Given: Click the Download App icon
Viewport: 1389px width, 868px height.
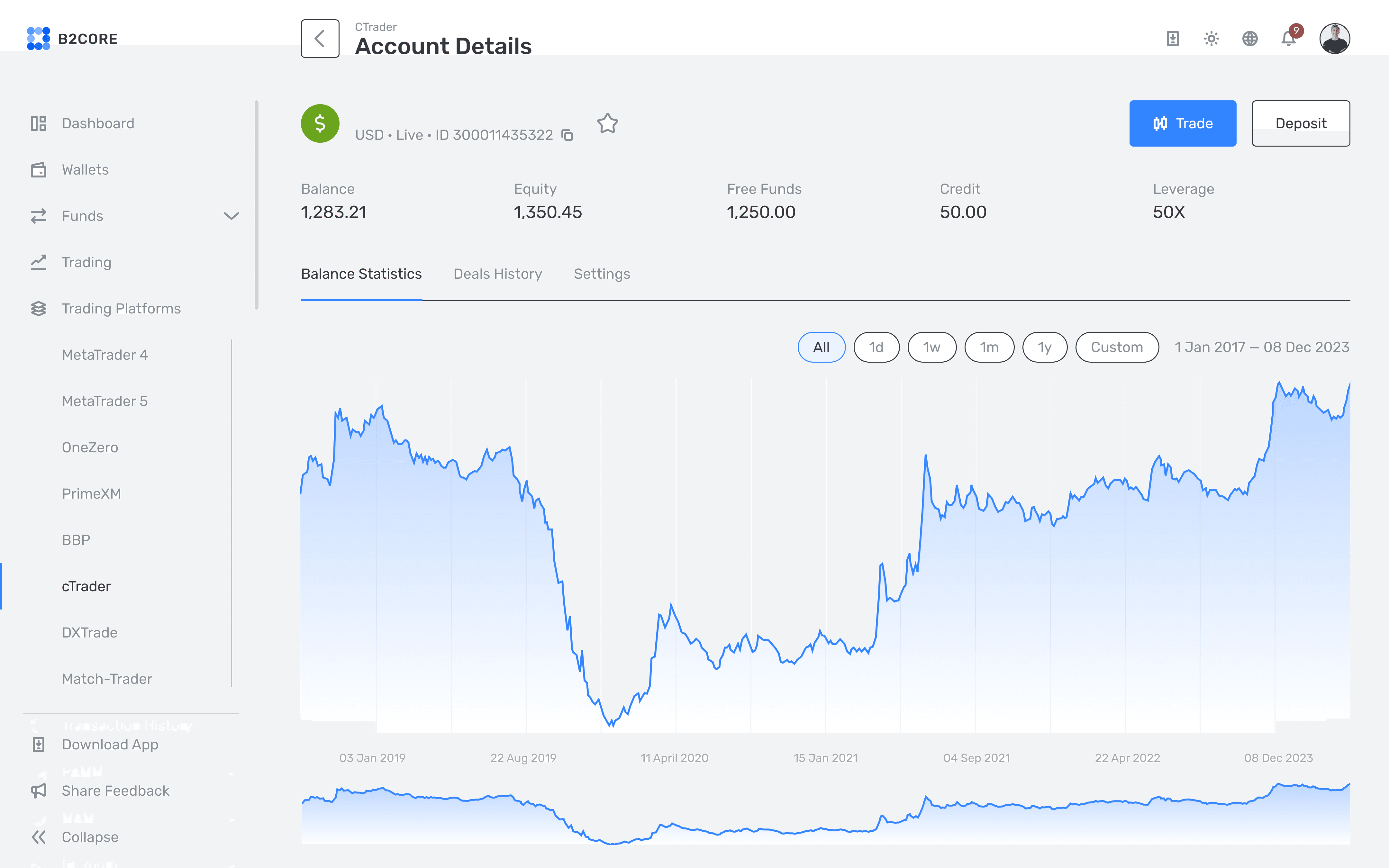Looking at the screenshot, I should coord(39,745).
